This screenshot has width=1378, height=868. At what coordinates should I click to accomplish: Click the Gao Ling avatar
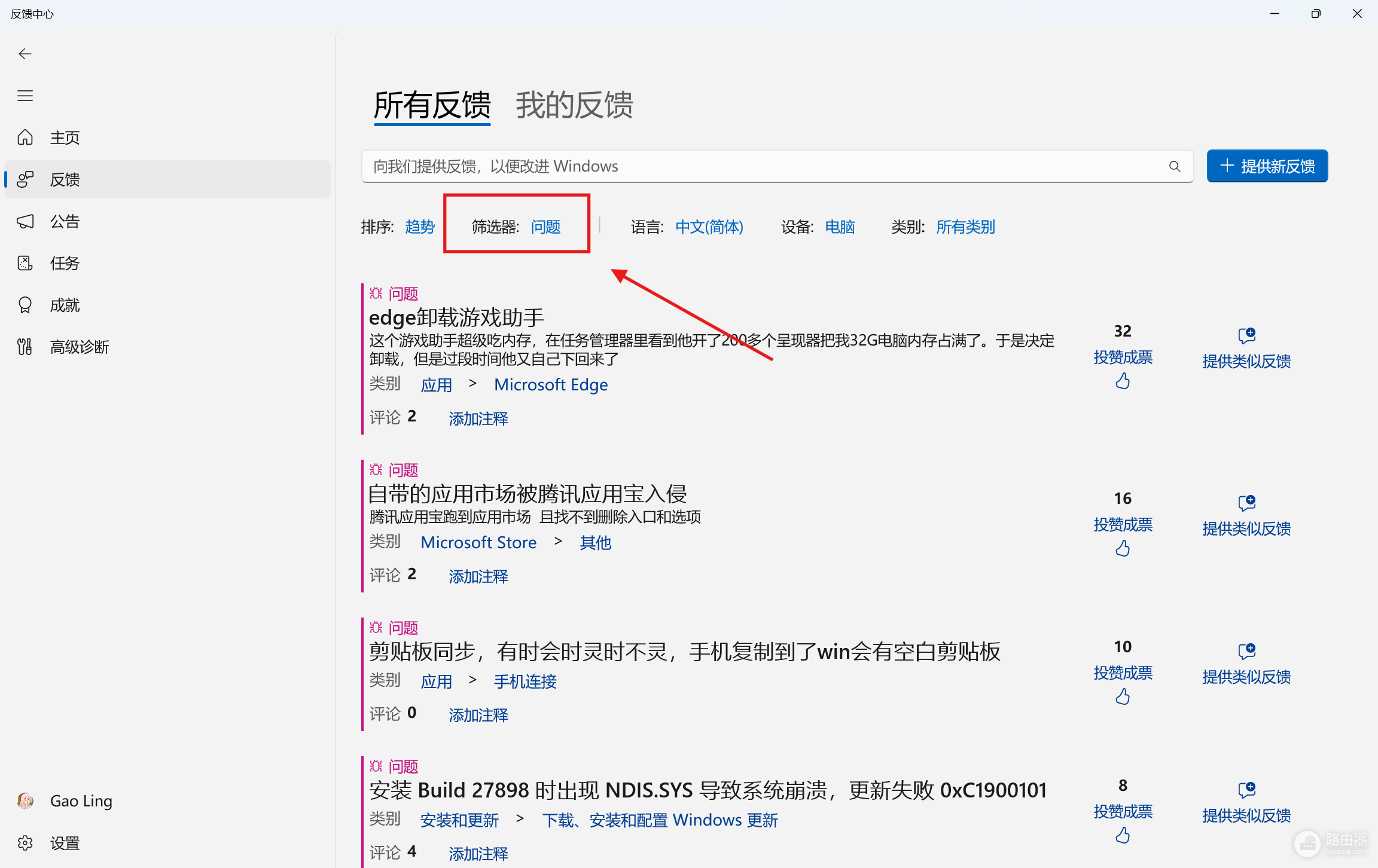point(25,801)
